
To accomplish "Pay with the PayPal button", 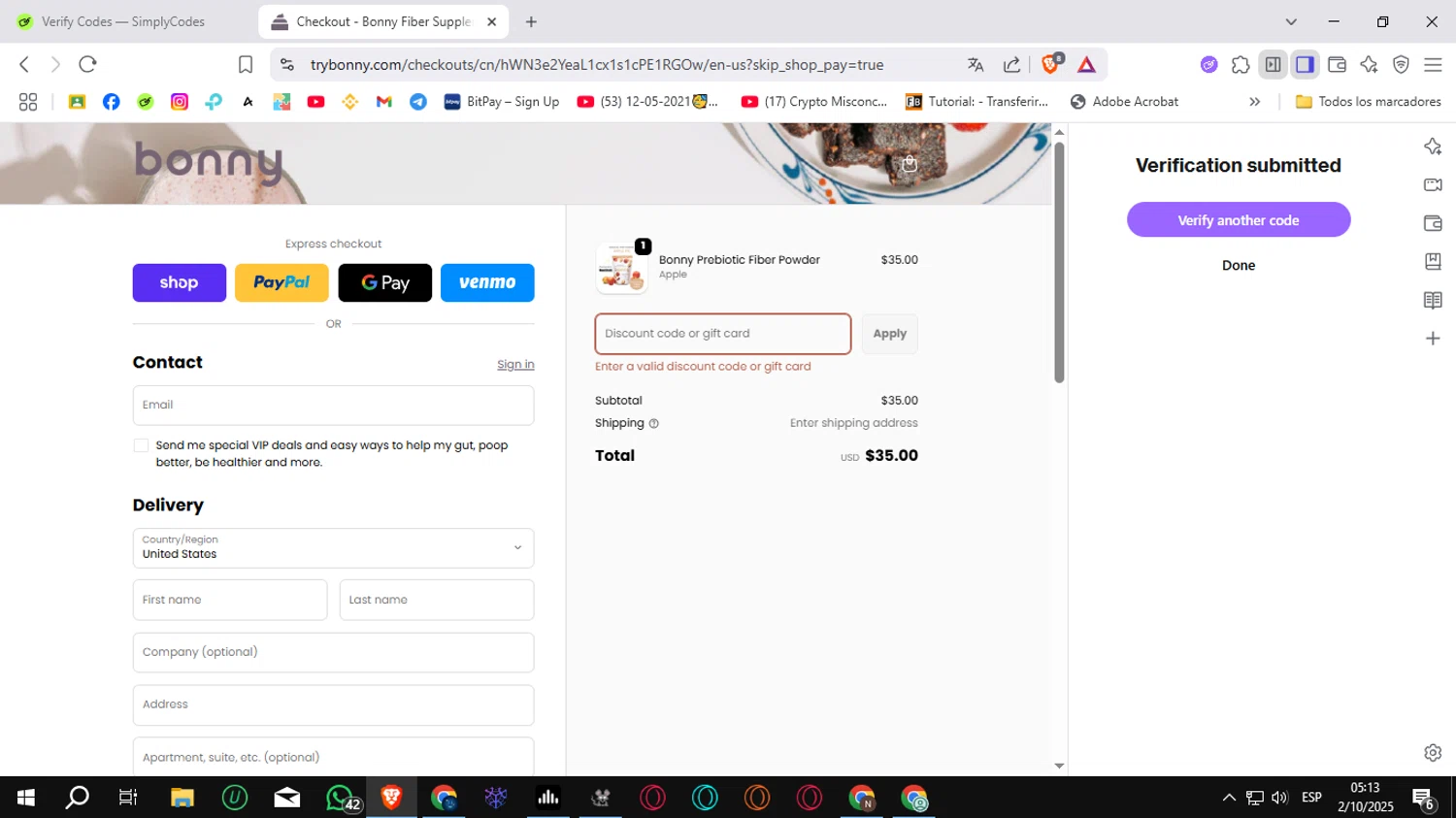I will 281,282.
